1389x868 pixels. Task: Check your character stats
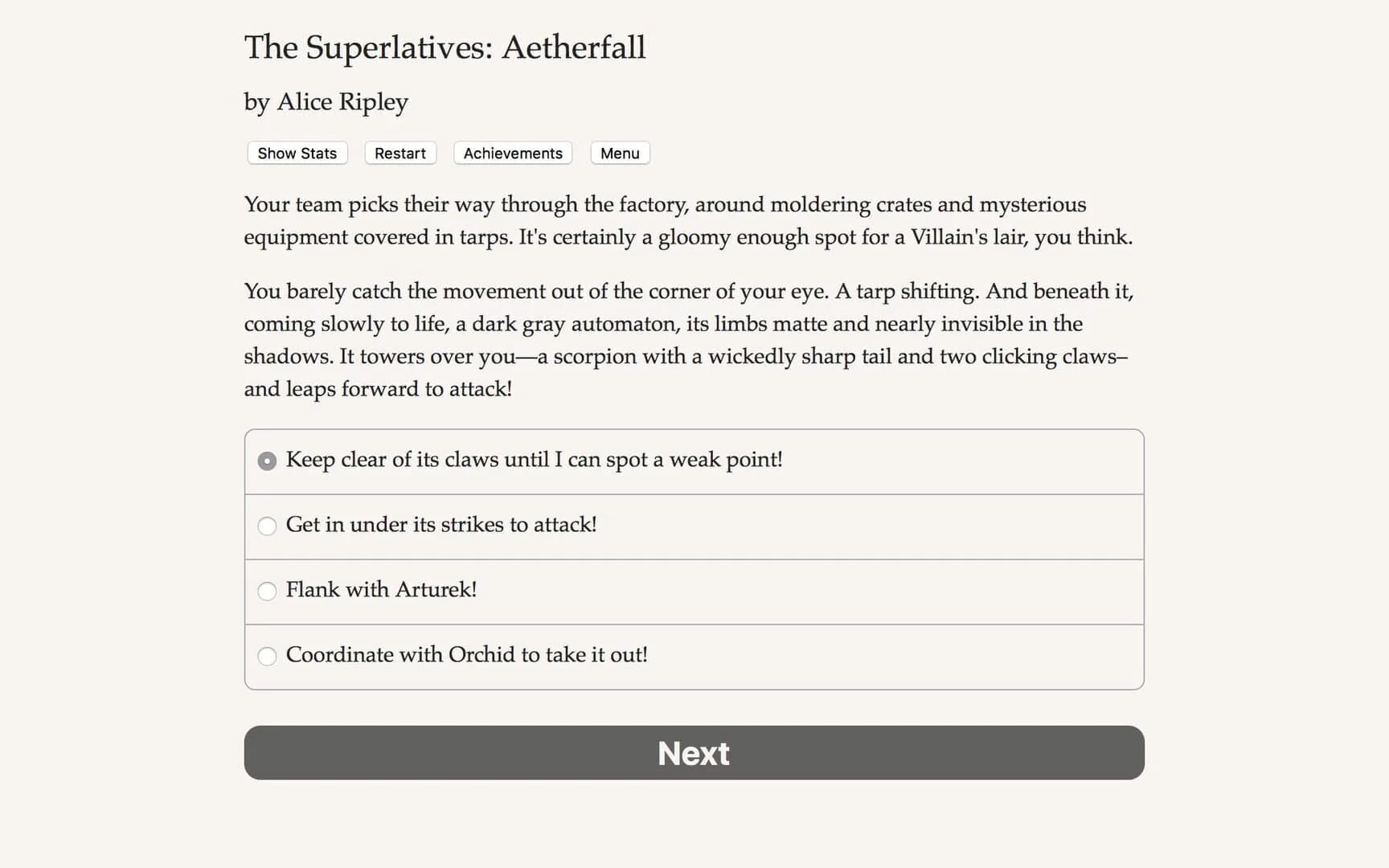click(x=296, y=153)
